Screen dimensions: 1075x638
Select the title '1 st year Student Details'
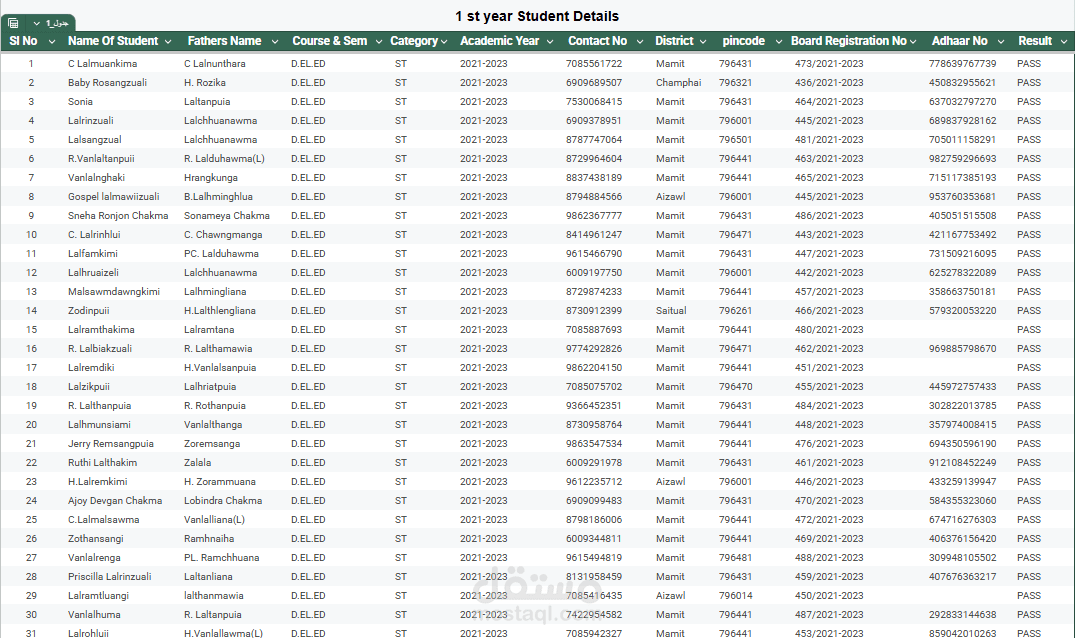coord(537,16)
